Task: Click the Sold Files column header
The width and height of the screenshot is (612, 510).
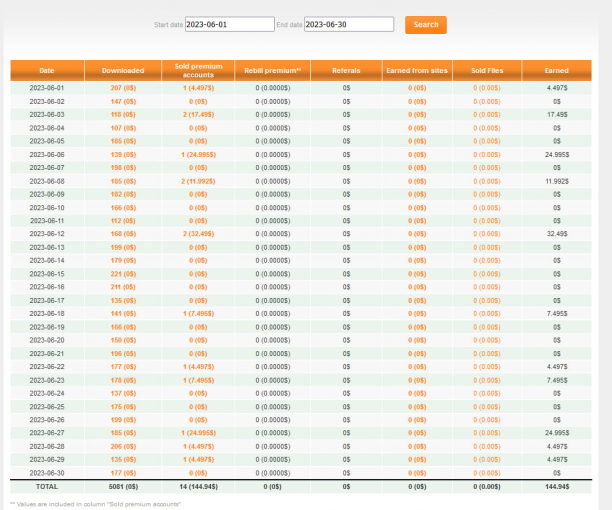Action: pos(487,71)
